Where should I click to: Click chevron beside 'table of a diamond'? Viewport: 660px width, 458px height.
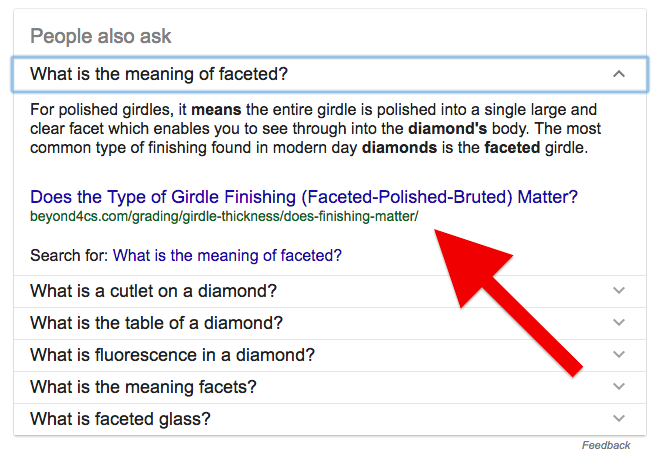(x=619, y=323)
